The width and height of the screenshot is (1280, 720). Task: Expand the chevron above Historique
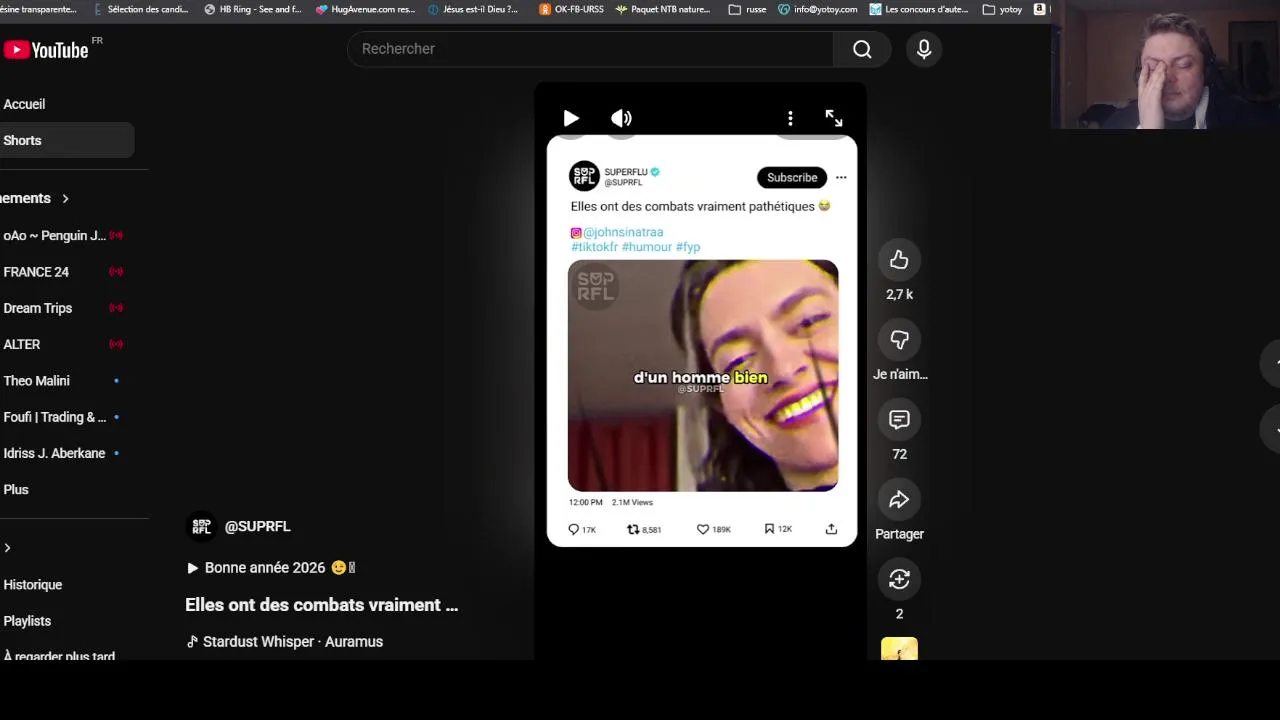coord(8,548)
